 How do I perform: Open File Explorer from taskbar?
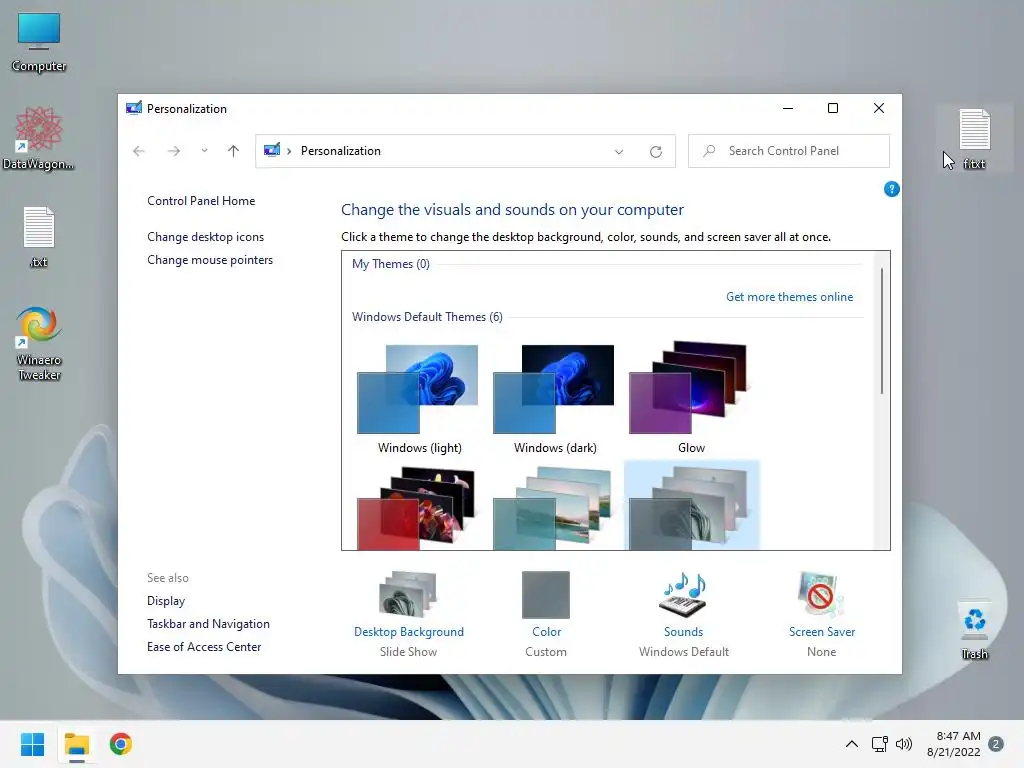point(76,744)
